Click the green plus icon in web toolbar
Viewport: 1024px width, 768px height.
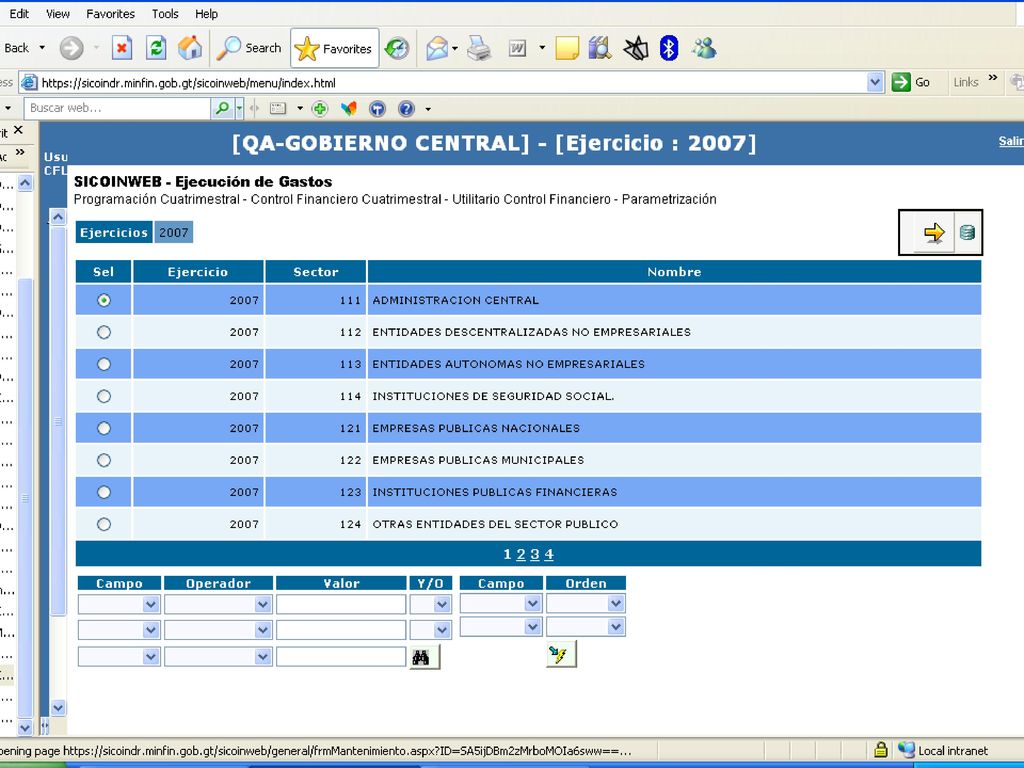319,108
